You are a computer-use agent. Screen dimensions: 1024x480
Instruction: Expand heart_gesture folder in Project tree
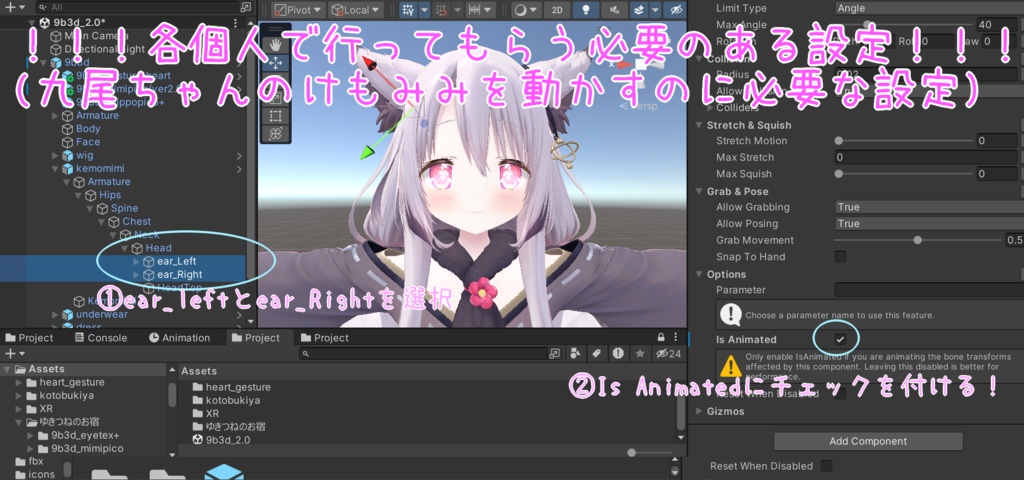(19, 383)
